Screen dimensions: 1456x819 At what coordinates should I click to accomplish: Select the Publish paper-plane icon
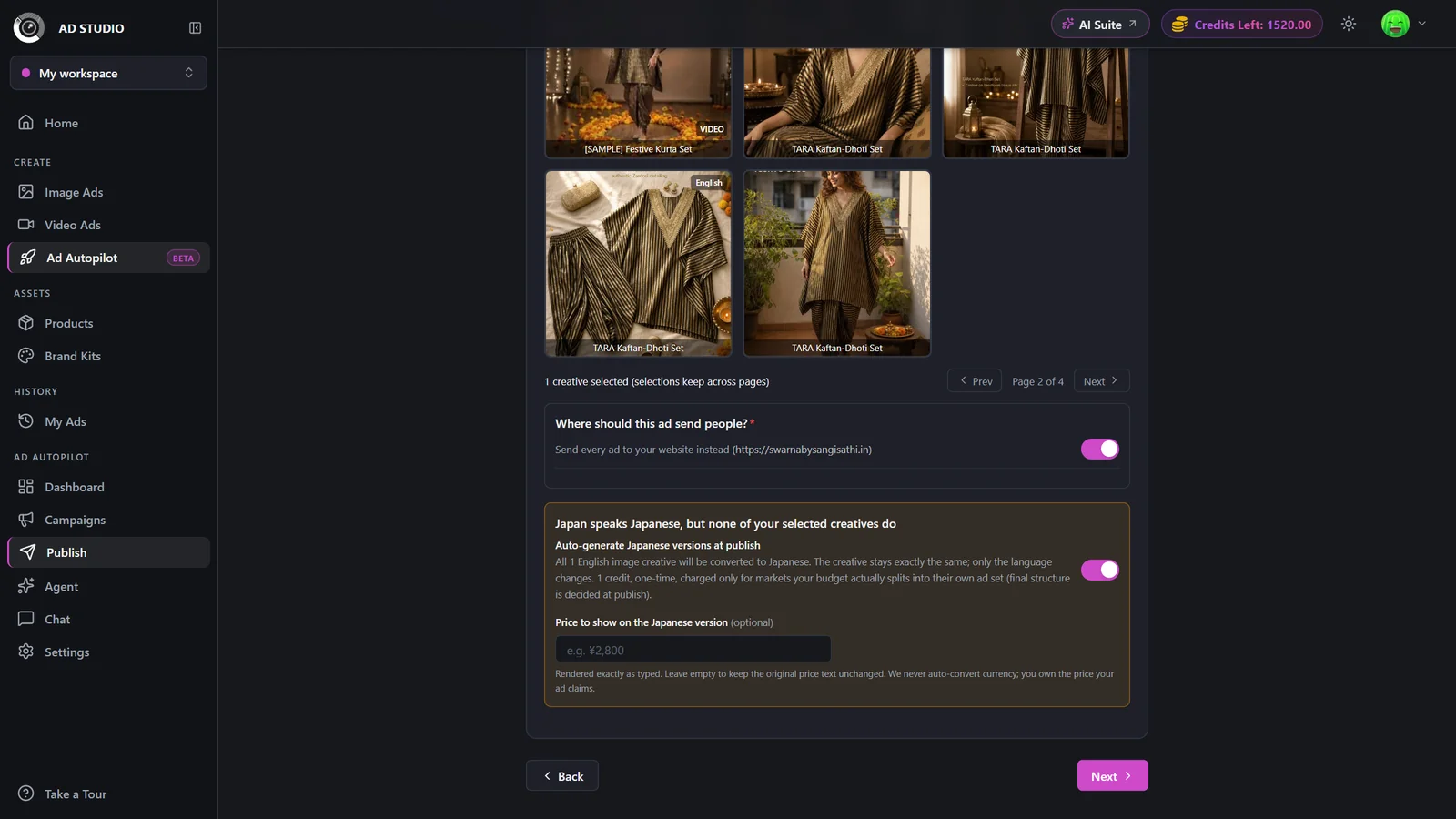pos(28,552)
